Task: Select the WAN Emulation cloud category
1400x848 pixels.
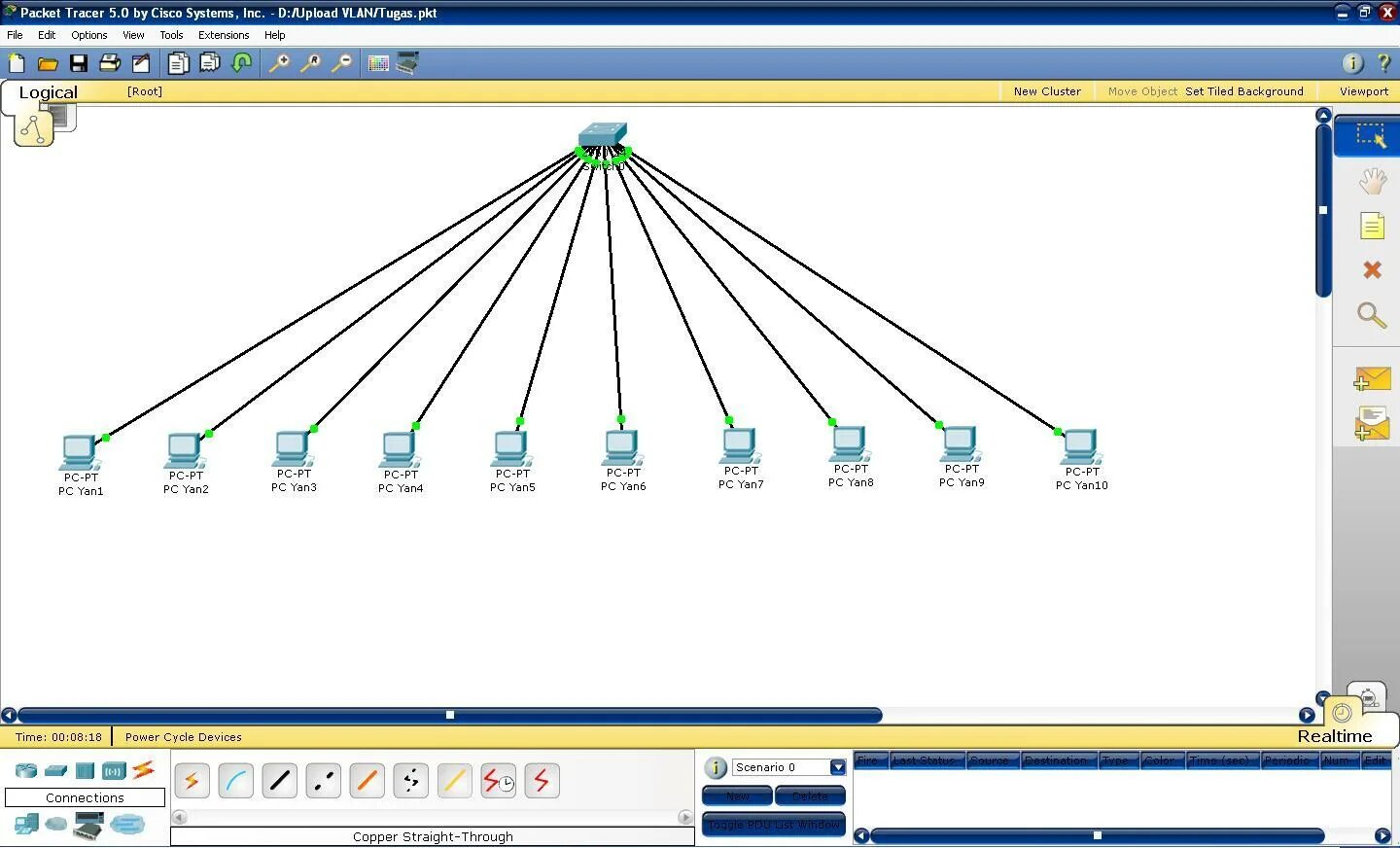Action: [x=56, y=825]
